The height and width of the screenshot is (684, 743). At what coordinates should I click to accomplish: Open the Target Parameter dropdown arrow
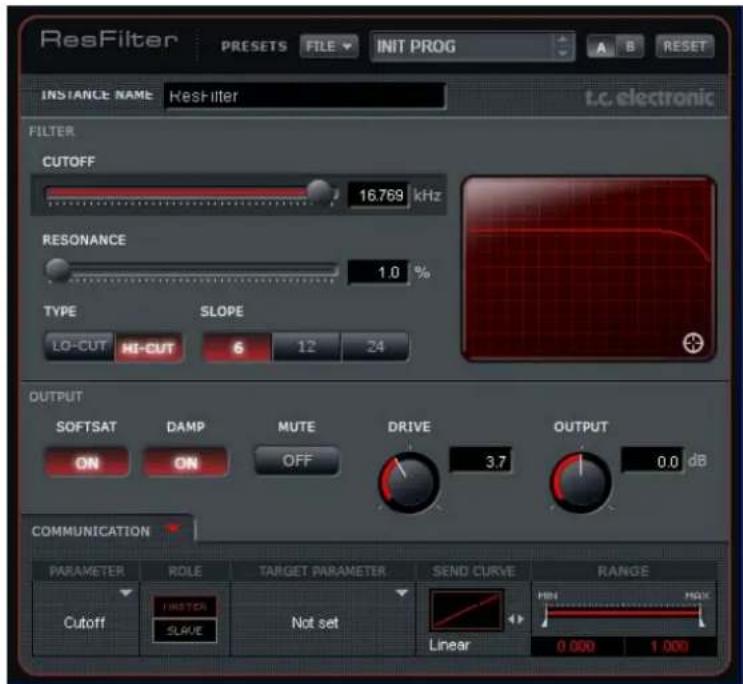(x=401, y=593)
